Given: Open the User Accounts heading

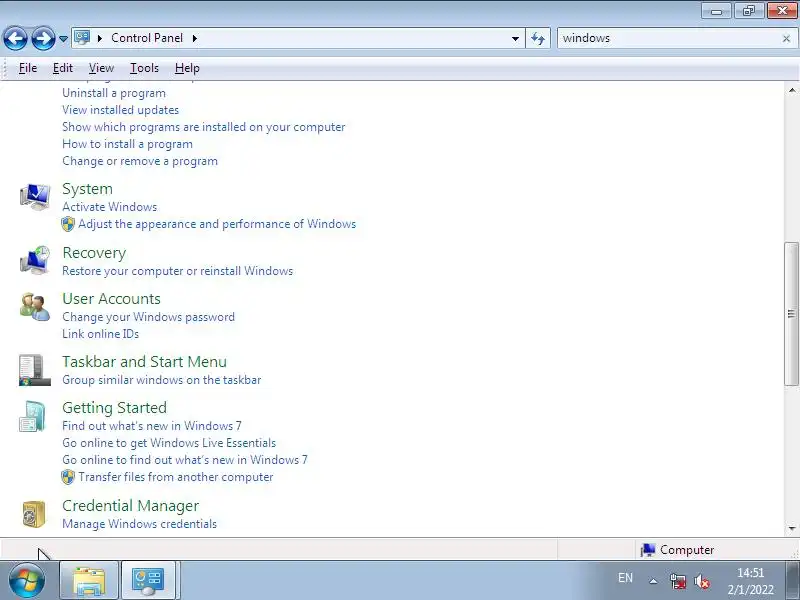Looking at the screenshot, I should [x=111, y=298].
